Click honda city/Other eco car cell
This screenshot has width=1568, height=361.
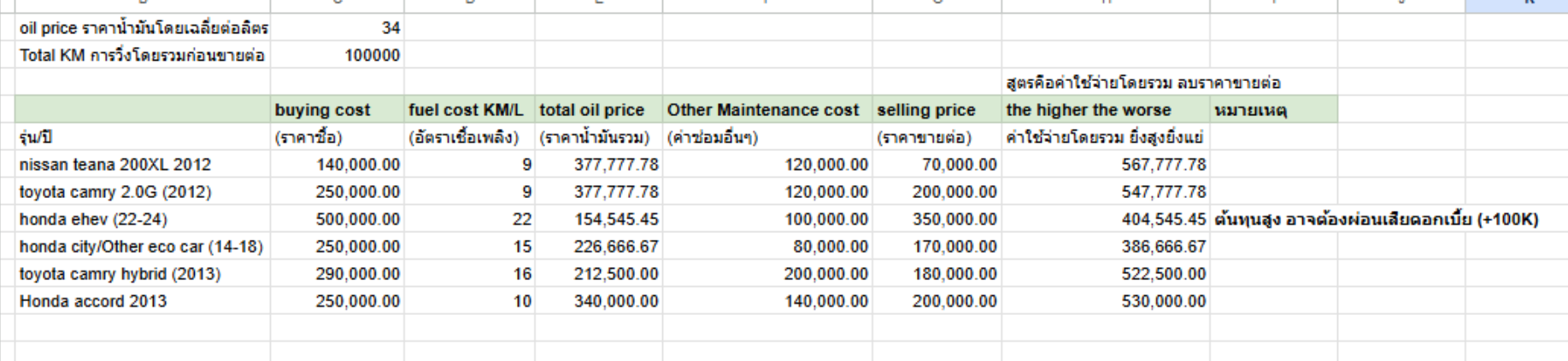point(143,247)
